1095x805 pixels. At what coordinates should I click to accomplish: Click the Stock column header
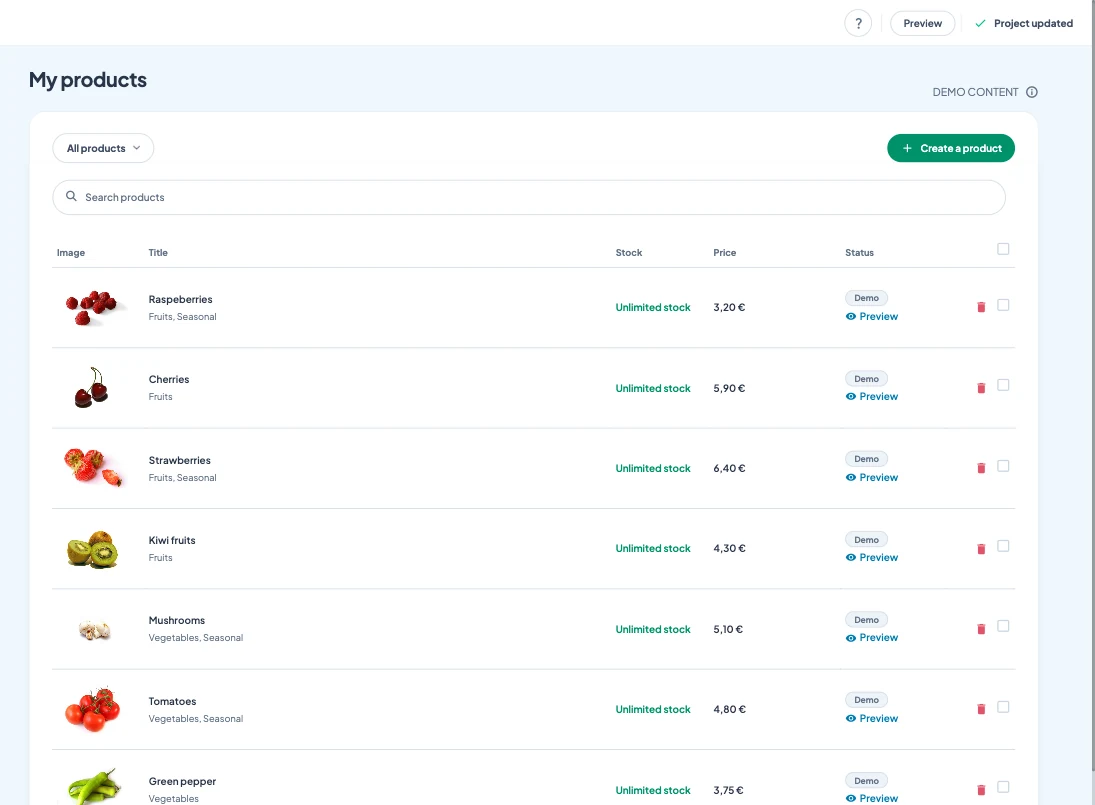(x=629, y=253)
